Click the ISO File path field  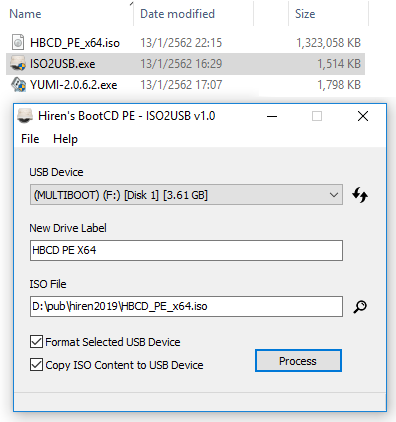(x=186, y=306)
